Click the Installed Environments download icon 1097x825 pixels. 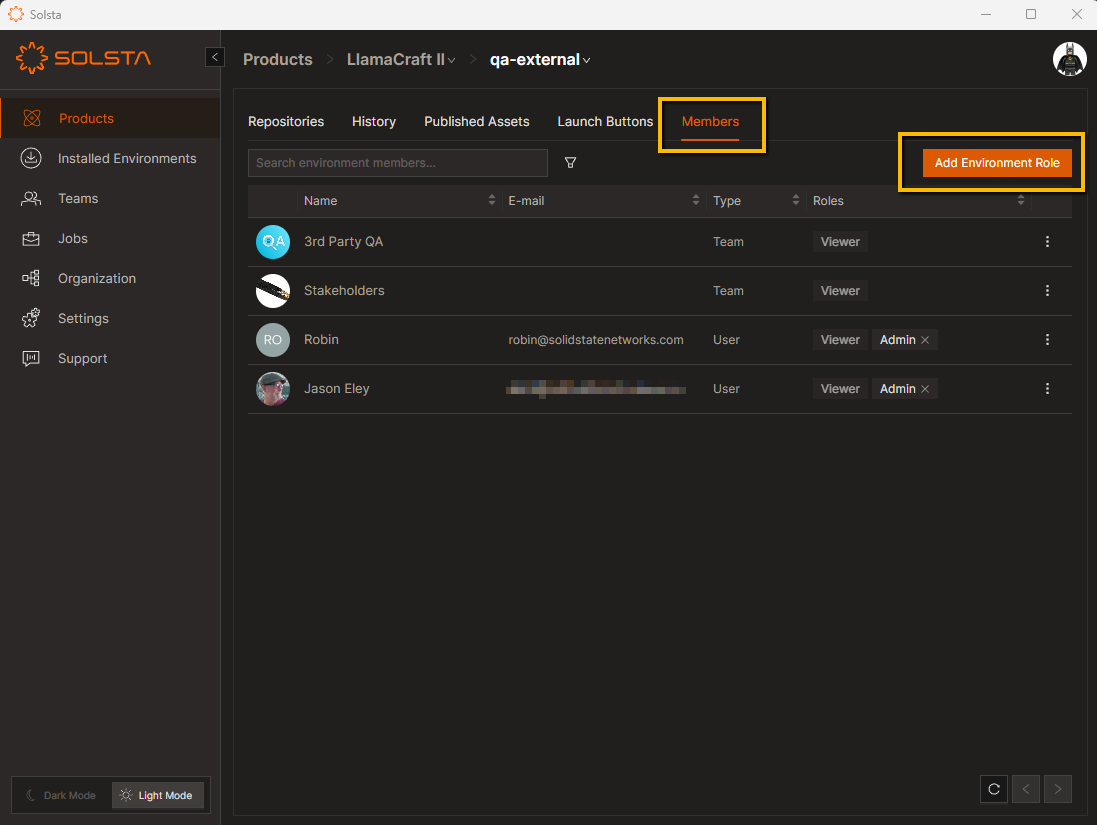(x=31, y=158)
